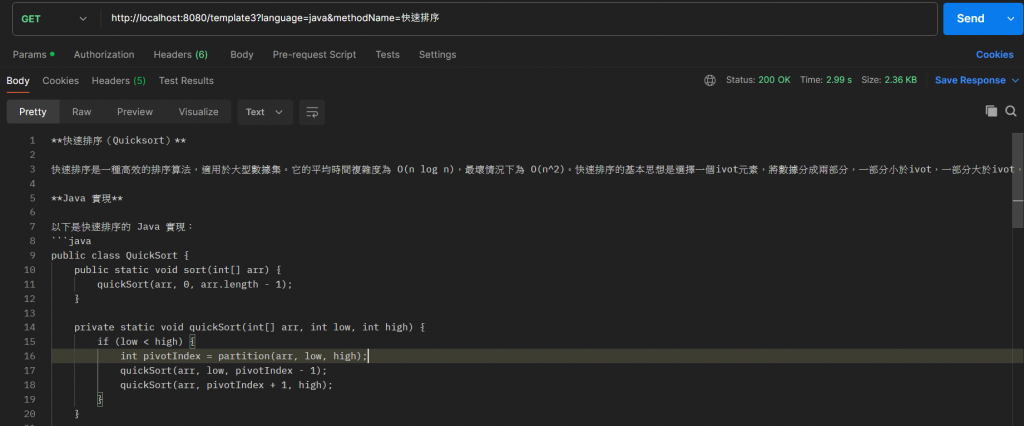Switch to request Body tab
This screenshot has height=426, width=1024.
pos(242,55)
